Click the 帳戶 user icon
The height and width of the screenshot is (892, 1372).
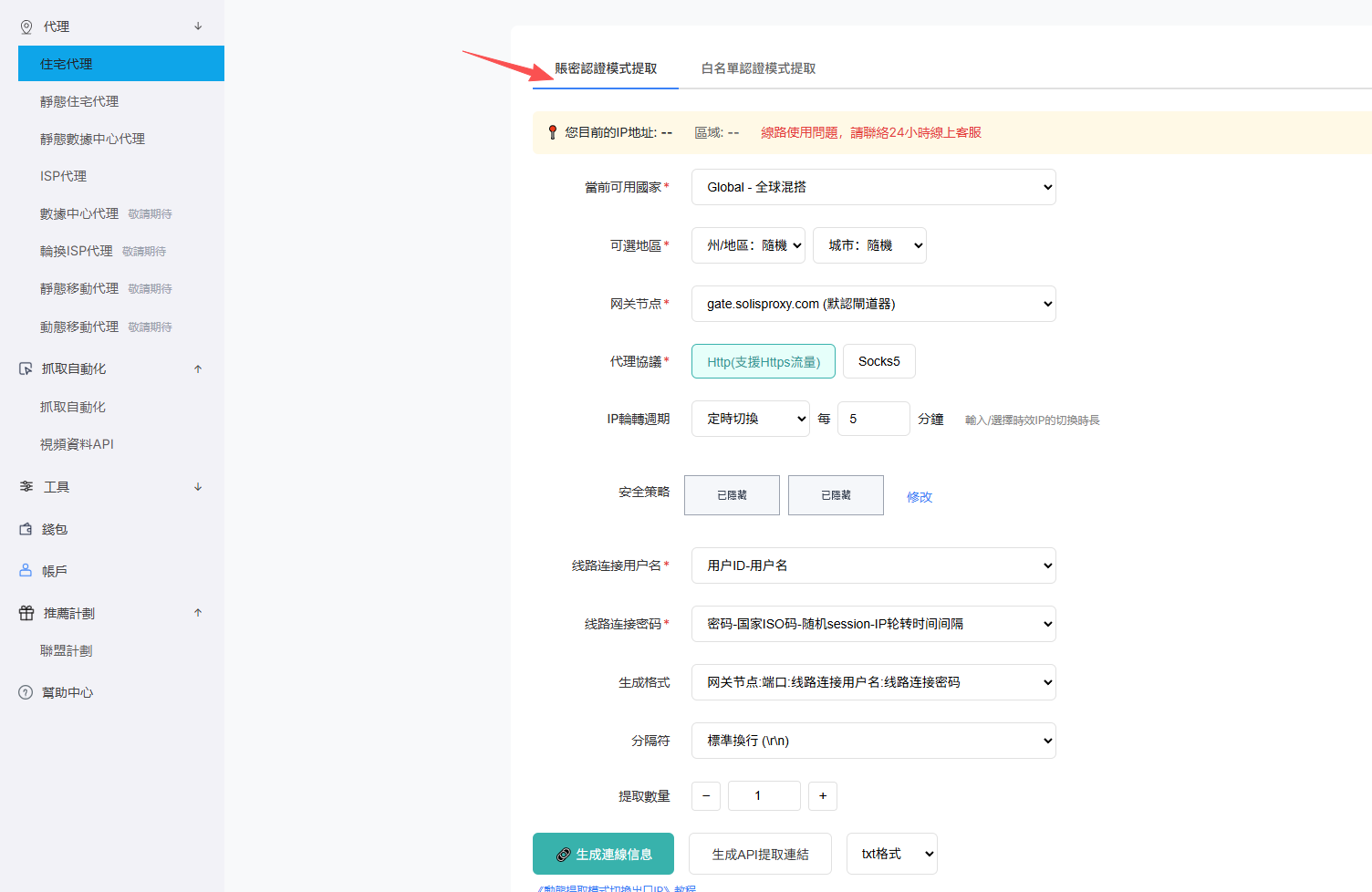coord(26,571)
